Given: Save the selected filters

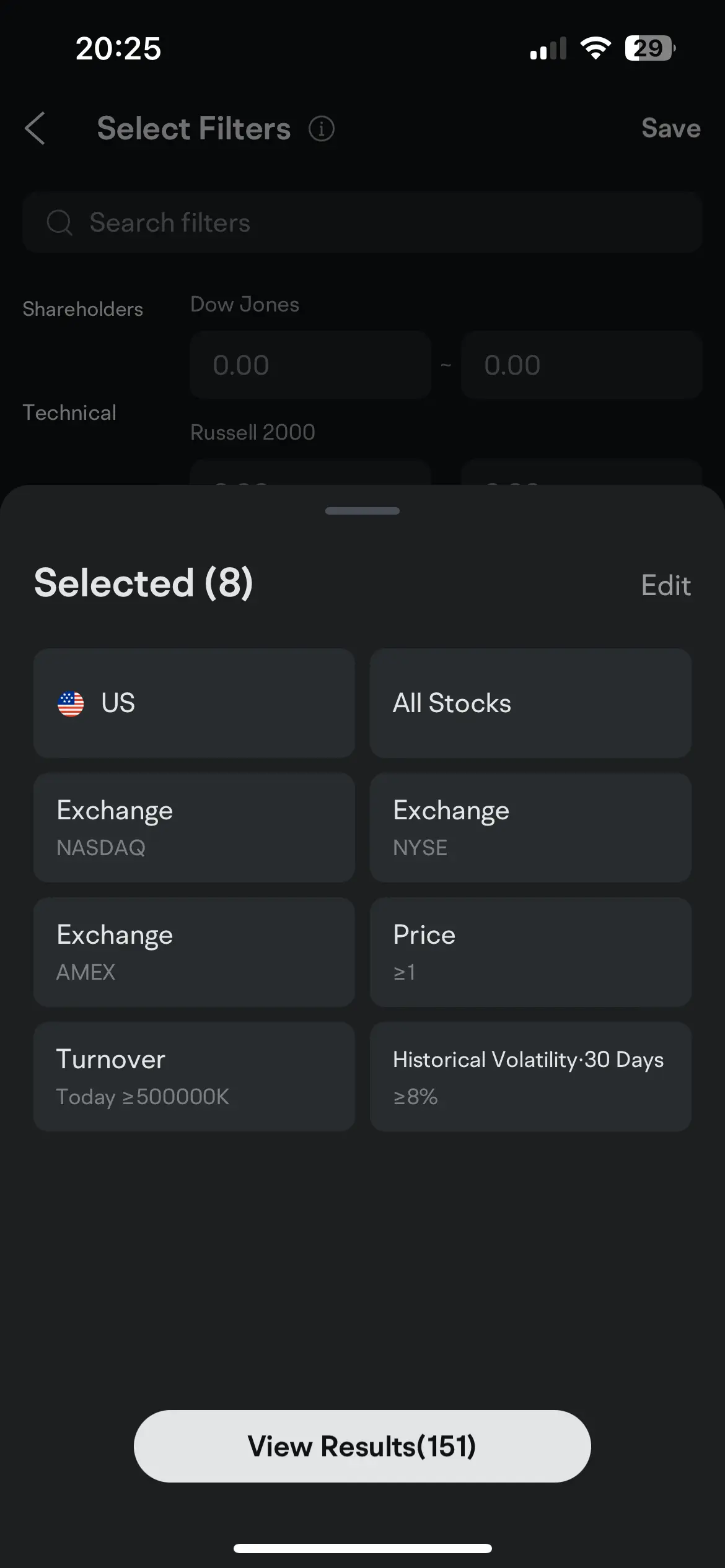Looking at the screenshot, I should [670, 128].
